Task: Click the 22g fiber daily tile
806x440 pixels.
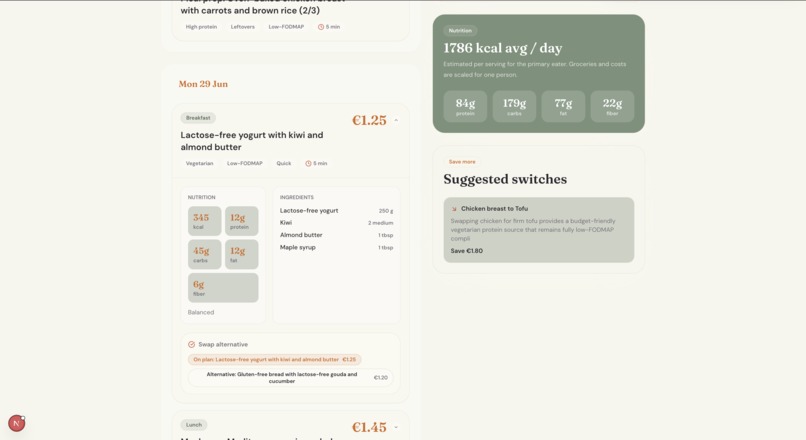Action: (612, 106)
